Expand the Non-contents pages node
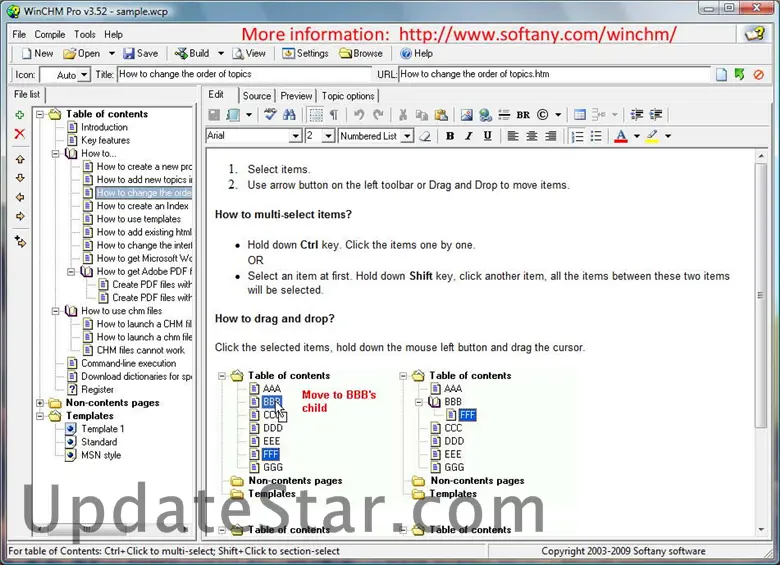Screen dimensions: 780x565 tap(40, 403)
